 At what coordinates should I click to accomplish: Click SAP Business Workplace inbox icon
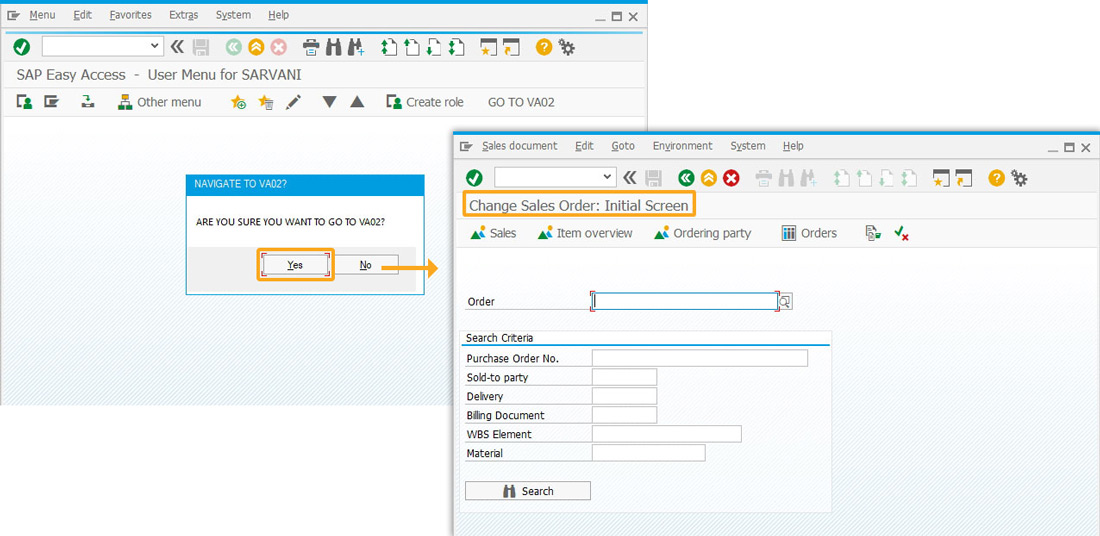(88, 102)
